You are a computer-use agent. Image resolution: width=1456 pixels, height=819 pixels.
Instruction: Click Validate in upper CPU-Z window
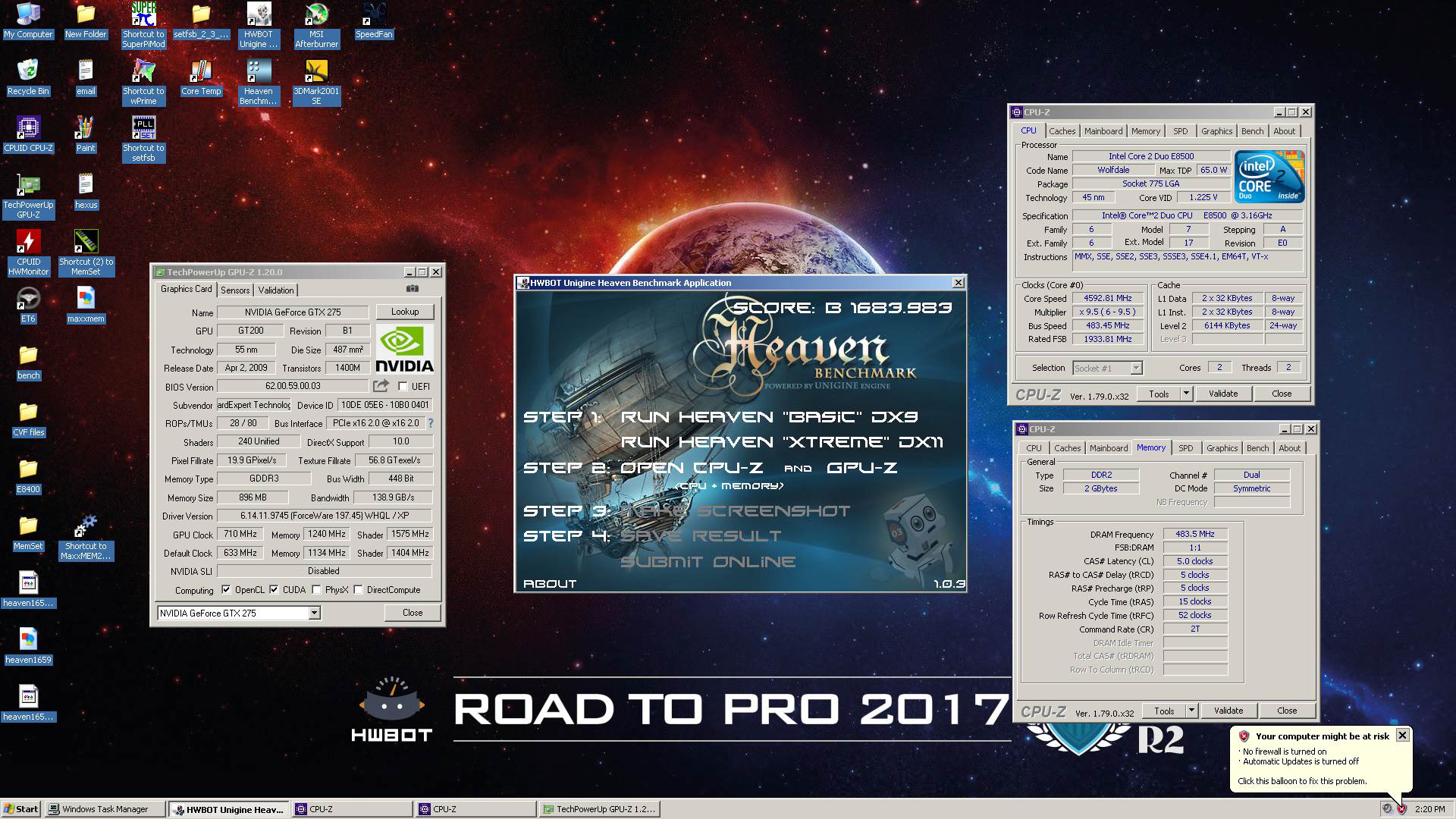tap(1222, 394)
